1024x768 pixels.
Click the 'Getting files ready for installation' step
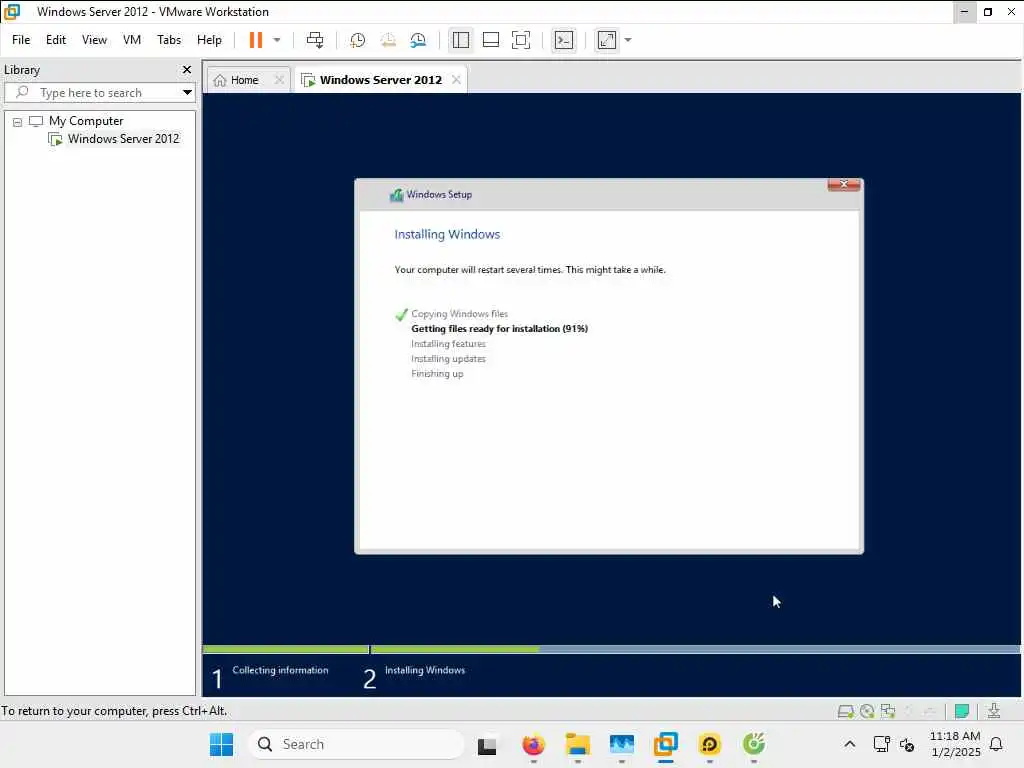499,328
